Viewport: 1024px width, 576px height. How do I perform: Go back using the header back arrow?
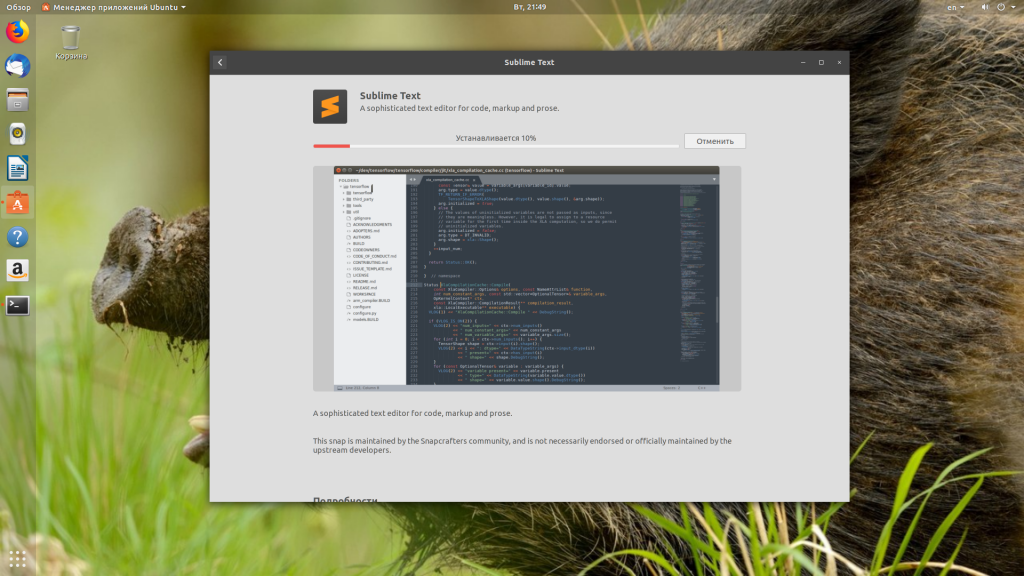[x=220, y=62]
